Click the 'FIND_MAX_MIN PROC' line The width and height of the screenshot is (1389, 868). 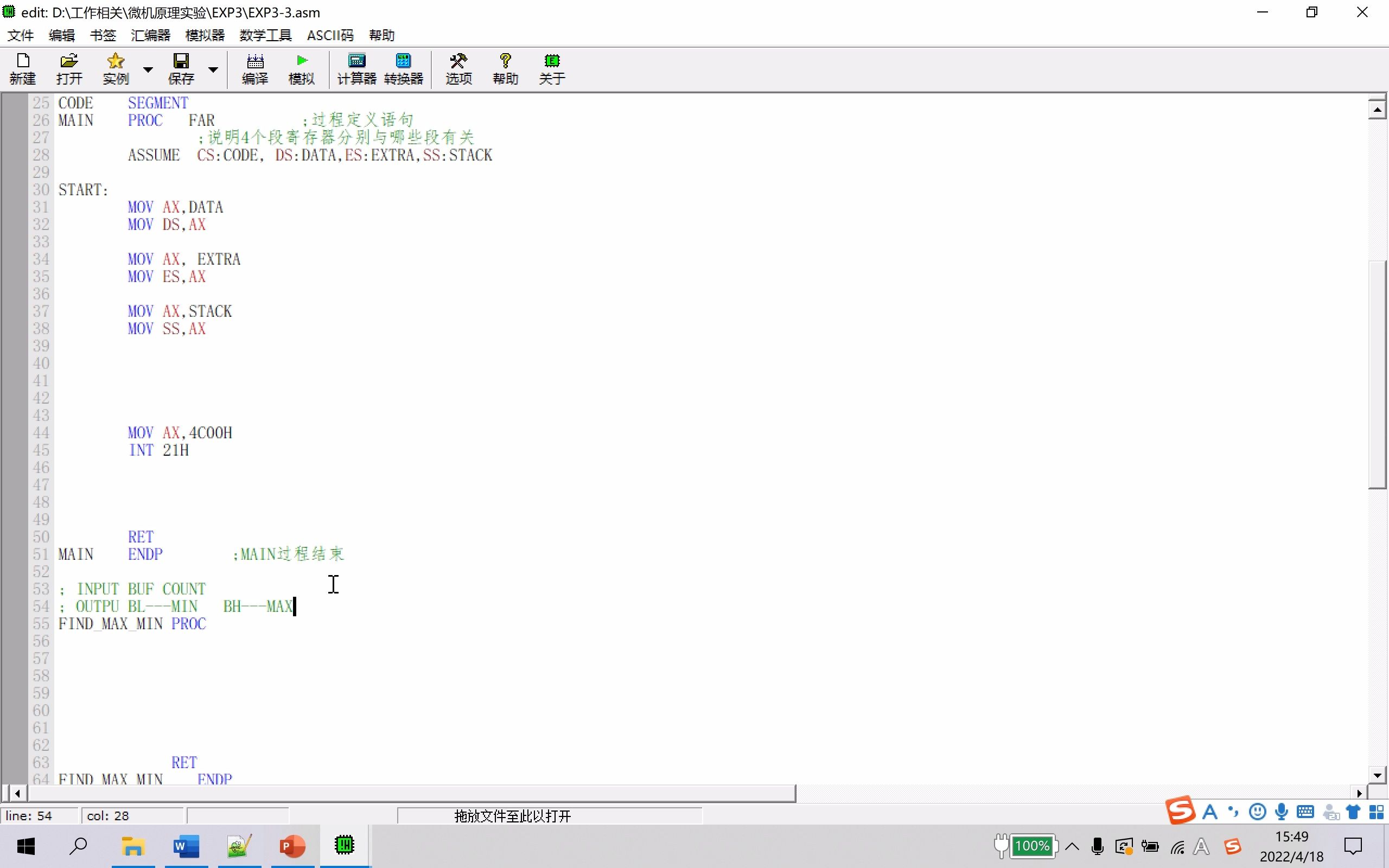click(132, 624)
